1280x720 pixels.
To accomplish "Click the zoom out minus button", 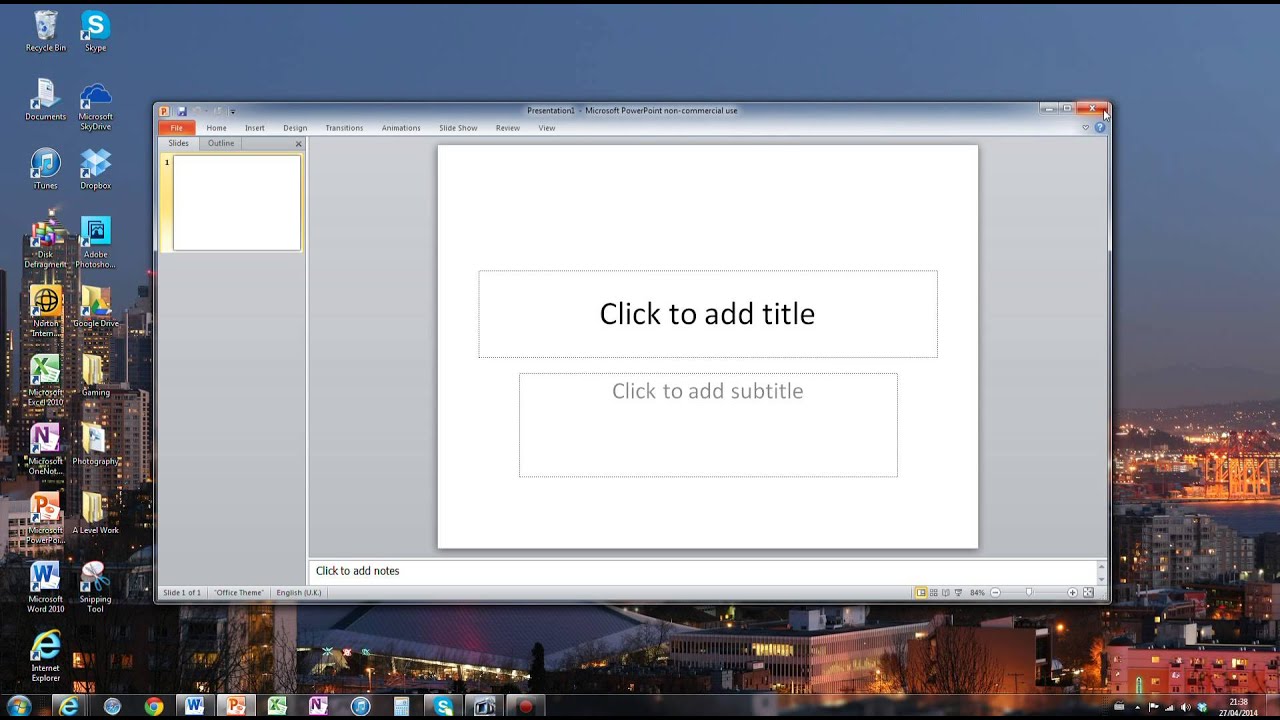I will point(995,593).
